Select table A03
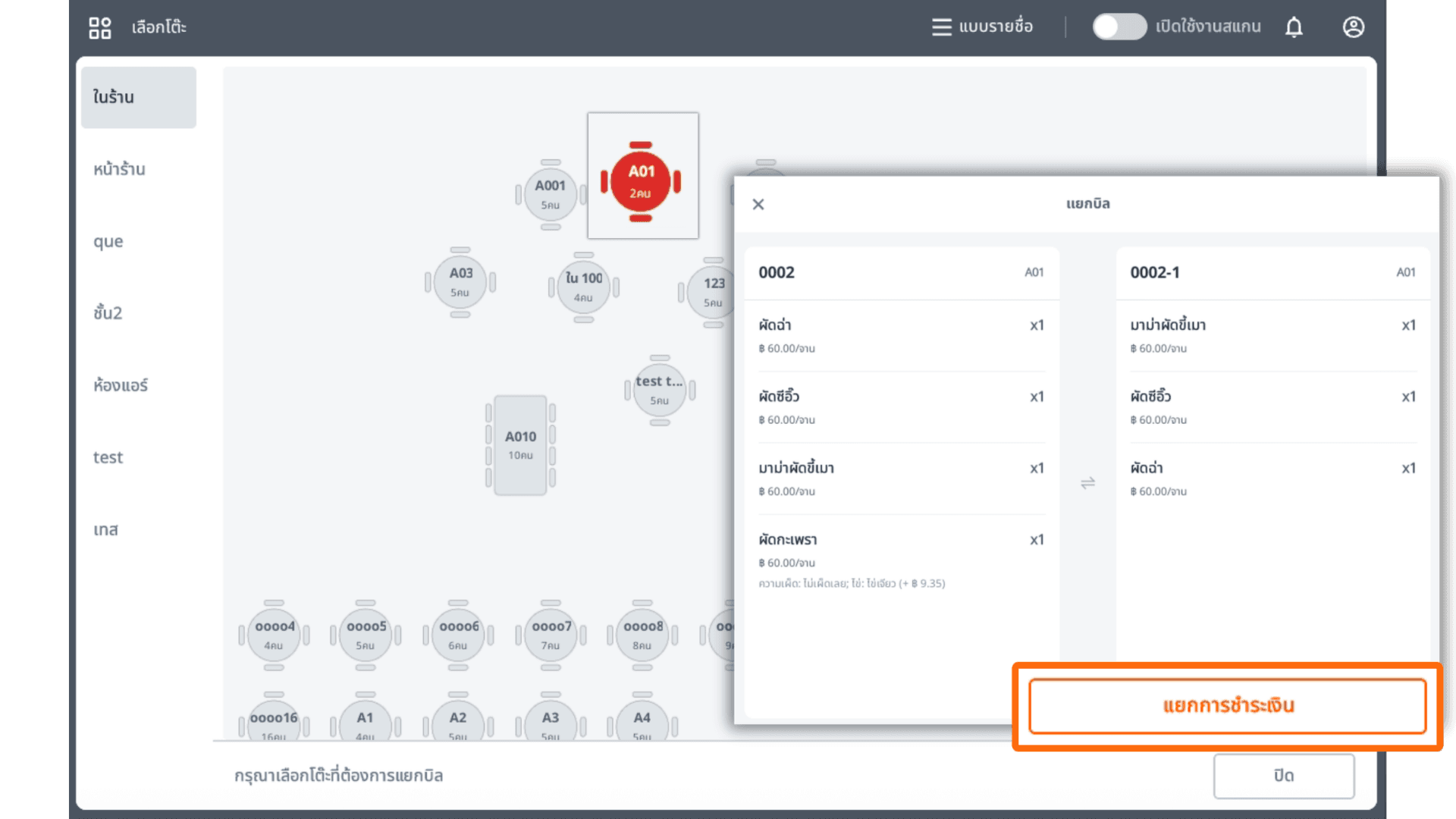The height and width of the screenshot is (819, 1456). [x=460, y=281]
